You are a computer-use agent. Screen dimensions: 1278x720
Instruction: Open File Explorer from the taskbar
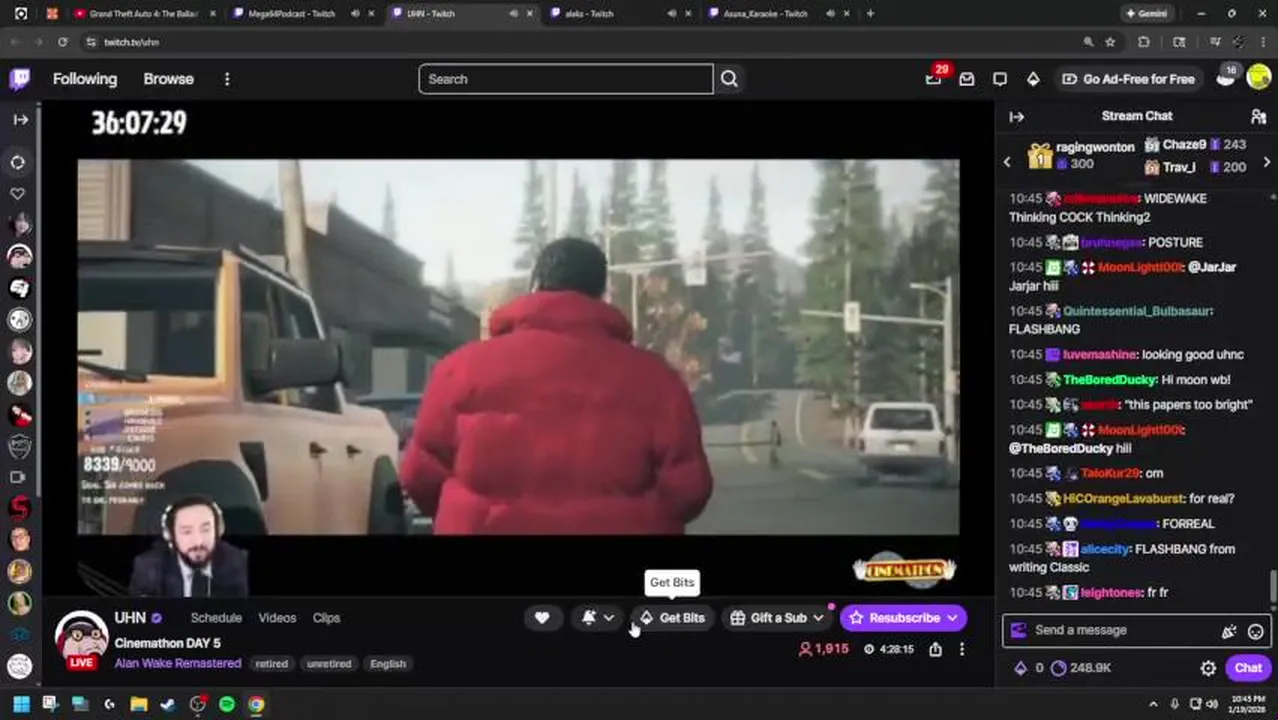138,704
